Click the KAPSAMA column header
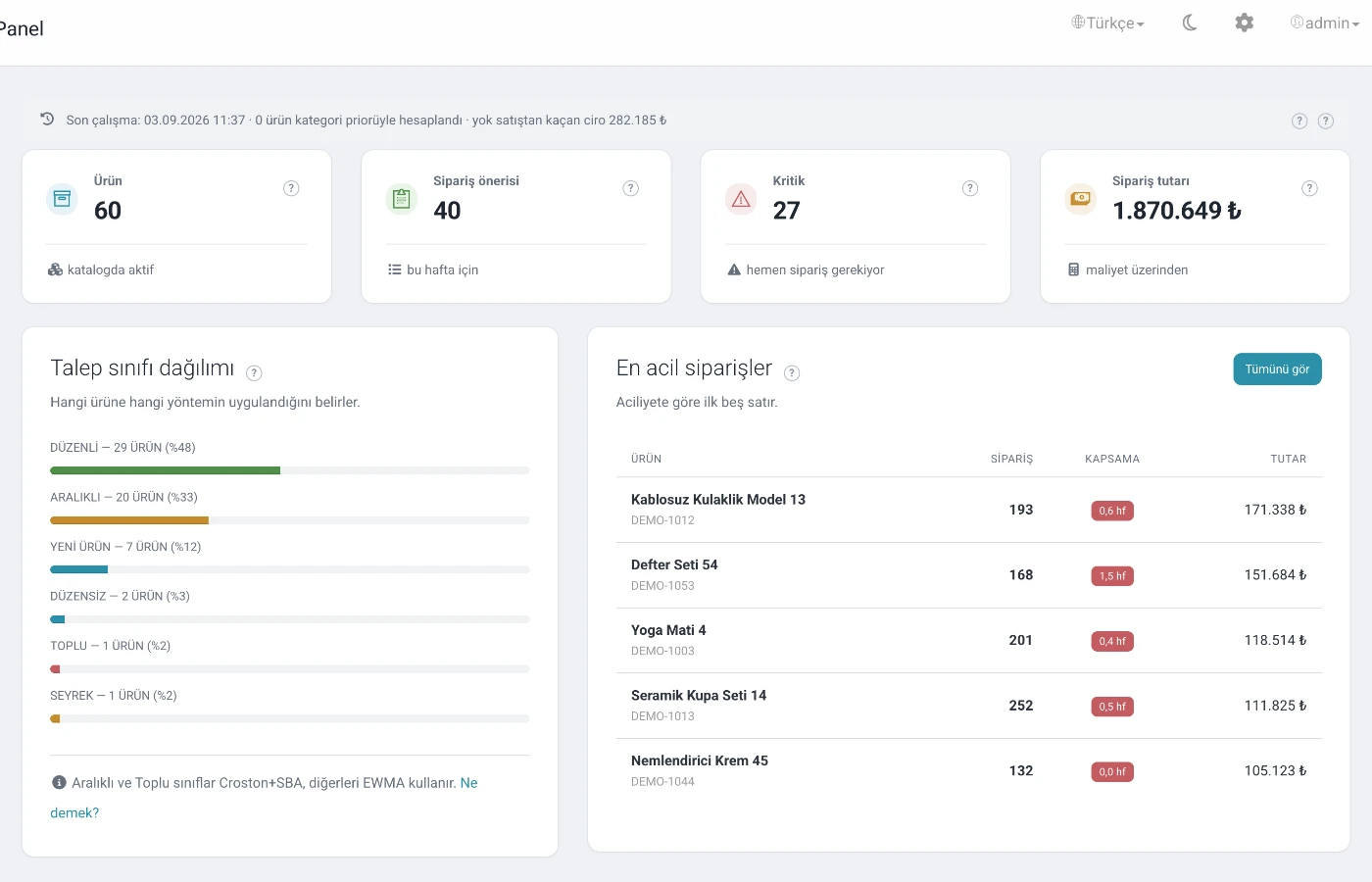Viewport: 1372px width, 882px height. (1112, 459)
